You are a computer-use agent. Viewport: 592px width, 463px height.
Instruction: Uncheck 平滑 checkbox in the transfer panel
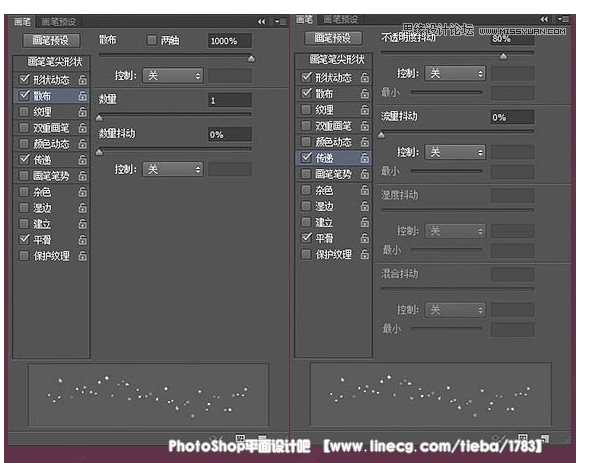coord(306,238)
